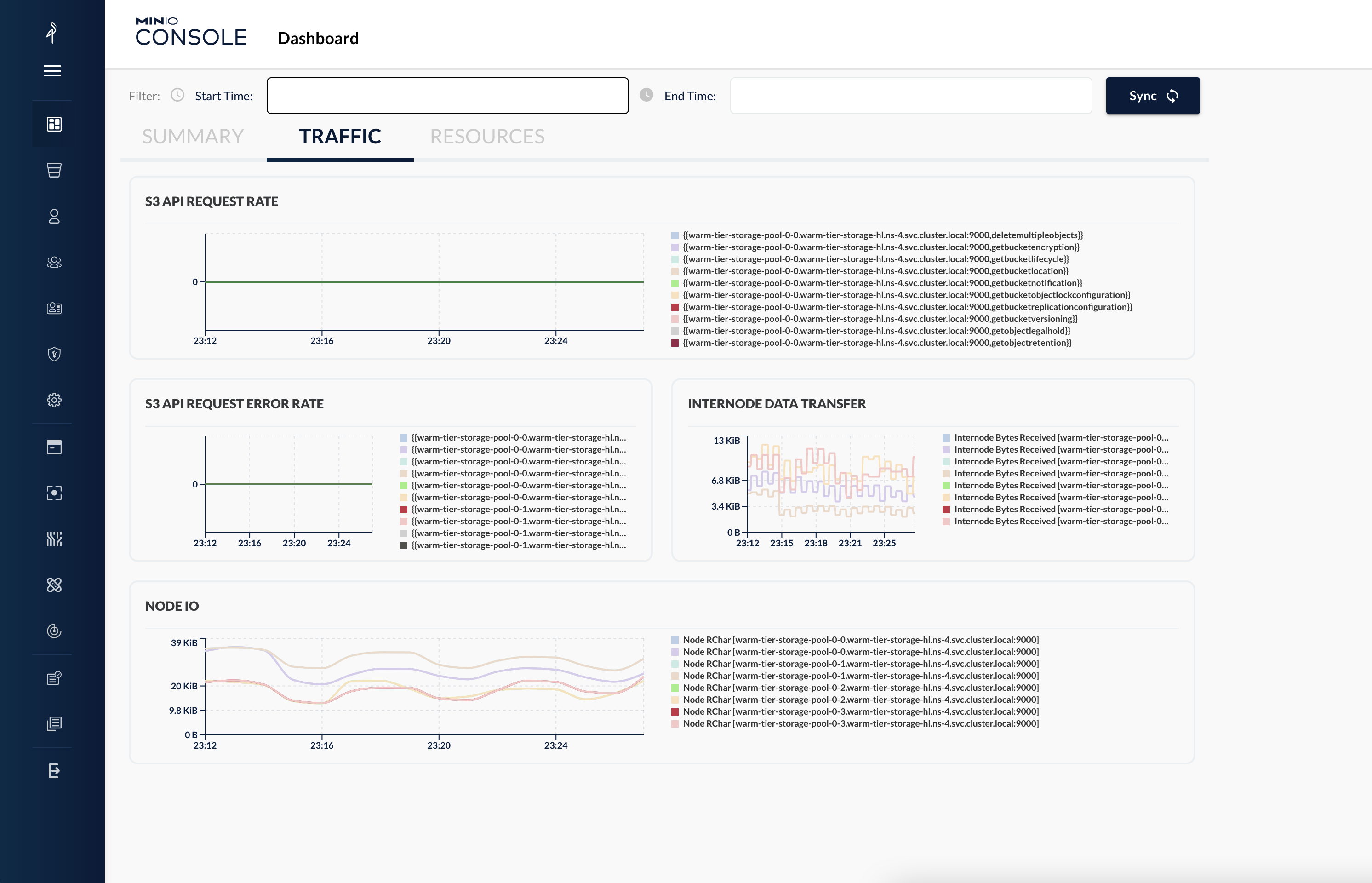Screen dimensions: 1372x883
Task: Open Diagnostic radar icon in sidebar
Action: click(x=54, y=631)
